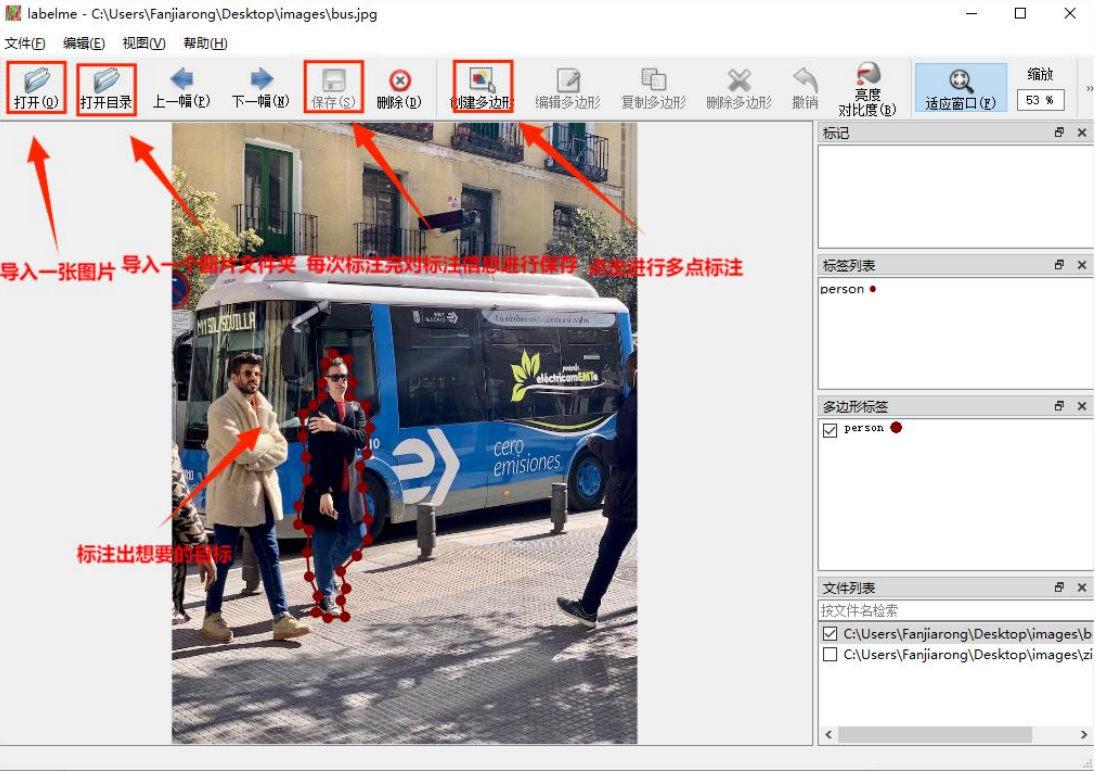This screenshot has height=771, width=1098.
Task: Toggle checkbox for images\b file entry
Action: point(830,634)
